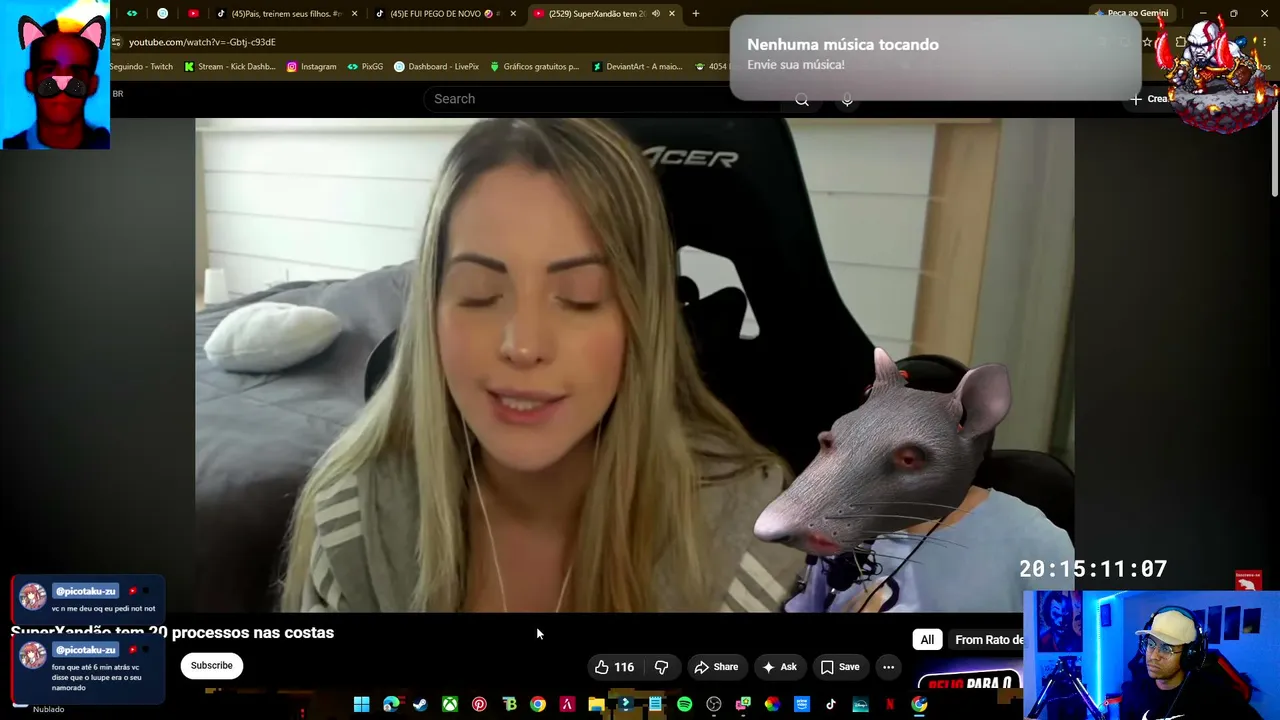Select the All filter chip

[927, 640]
